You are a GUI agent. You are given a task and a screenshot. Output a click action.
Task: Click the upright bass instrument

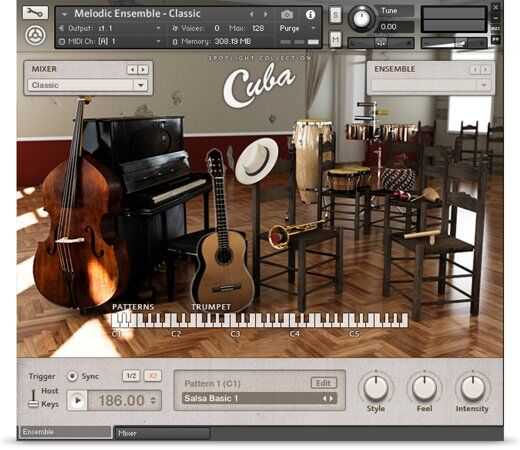(77, 213)
